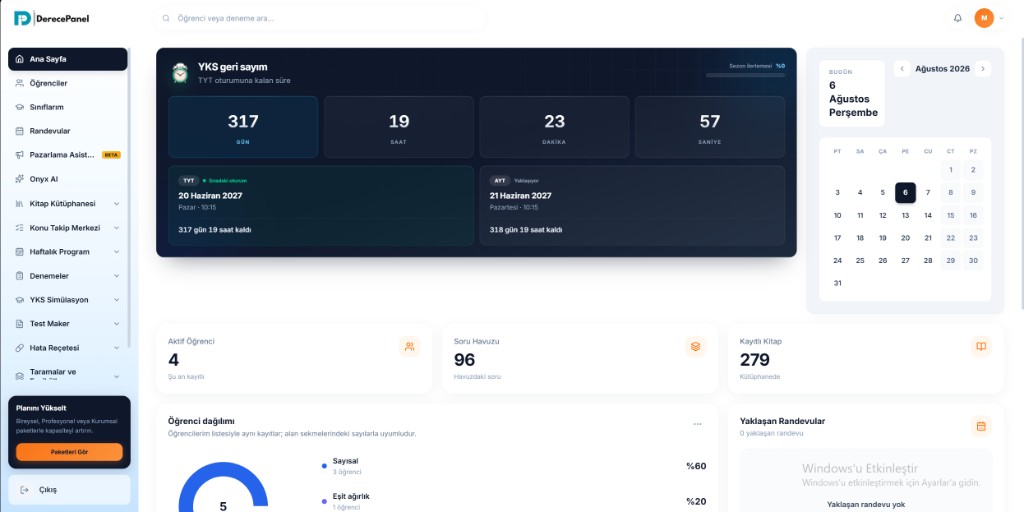
Task: Click the Aktif Öğrenci card
Action: pos(294,359)
